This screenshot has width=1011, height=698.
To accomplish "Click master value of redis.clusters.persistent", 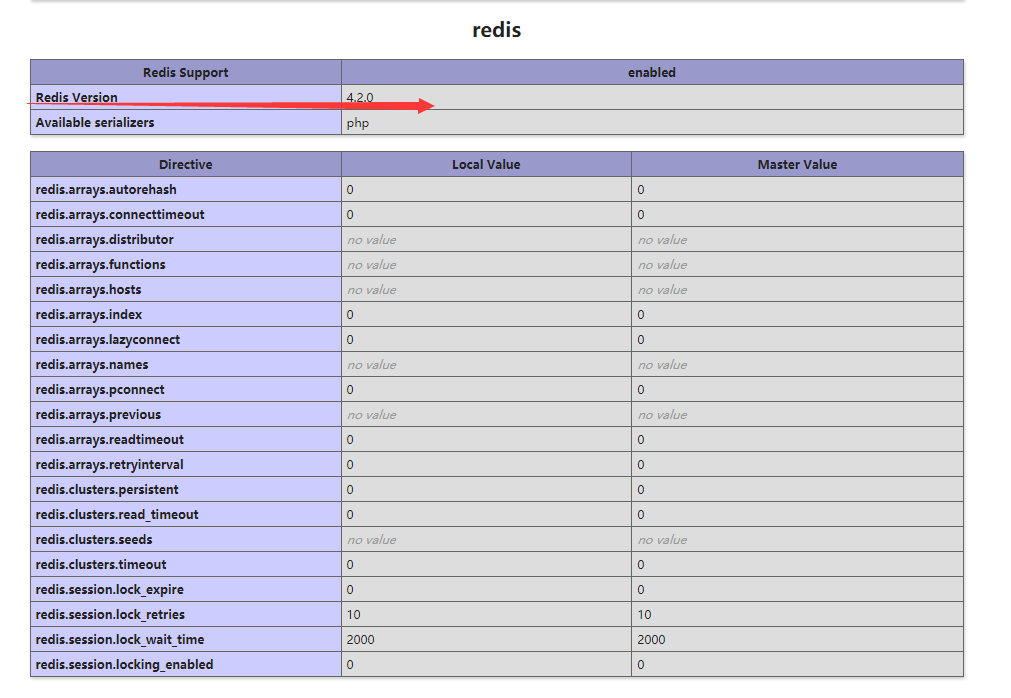I will click(x=641, y=490).
